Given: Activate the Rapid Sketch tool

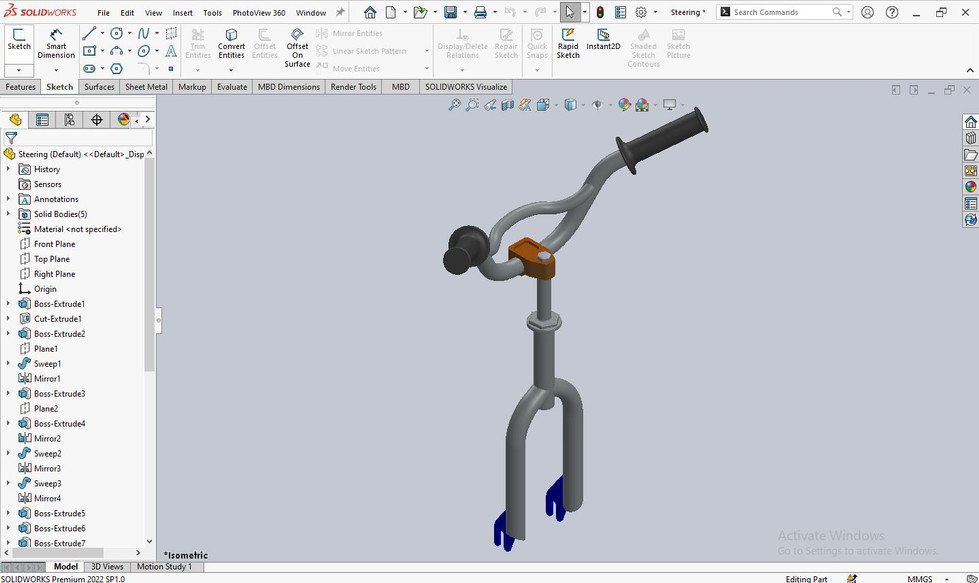Looking at the screenshot, I should point(568,43).
